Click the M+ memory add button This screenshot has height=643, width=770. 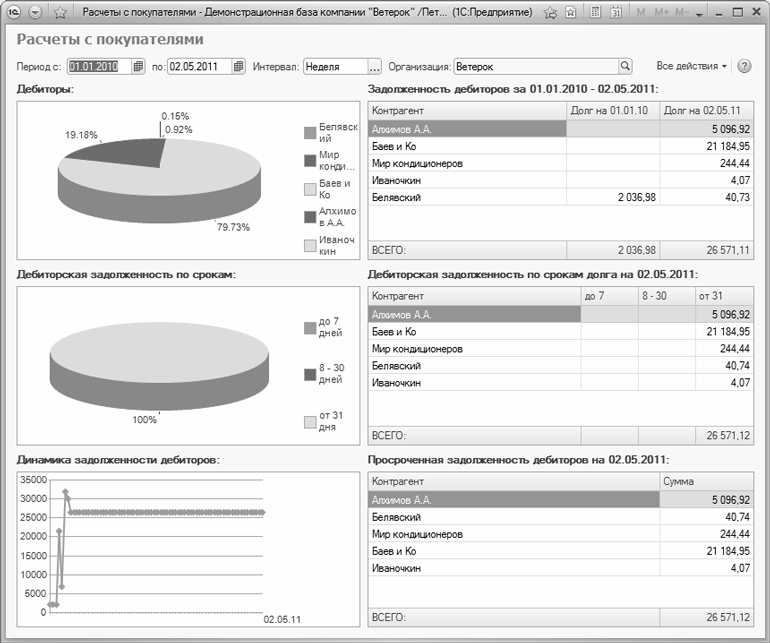(x=661, y=12)
